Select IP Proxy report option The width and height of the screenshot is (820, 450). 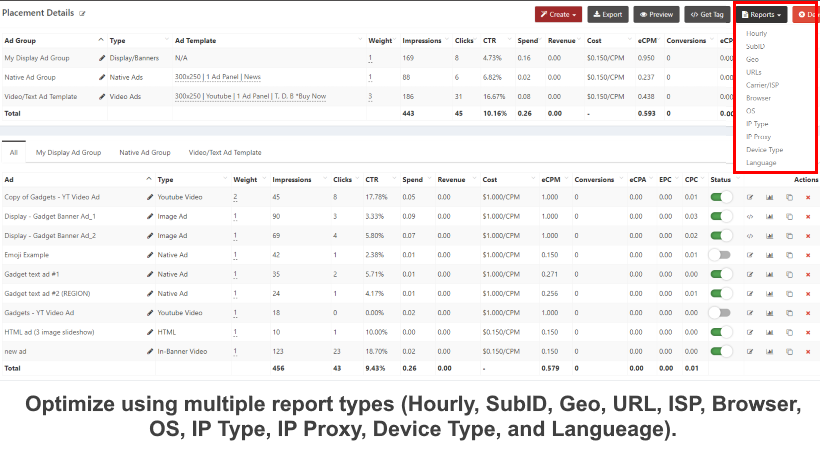pyautogui.click(x=758, y=137)
